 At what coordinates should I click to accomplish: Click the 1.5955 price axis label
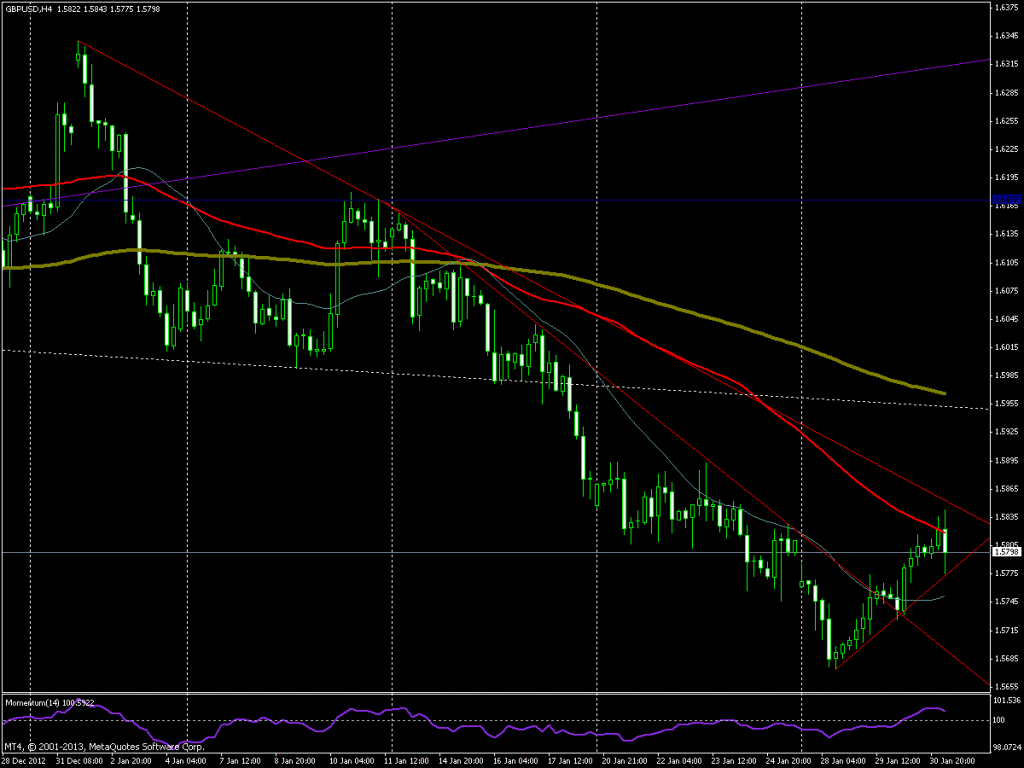point(1004,405)
